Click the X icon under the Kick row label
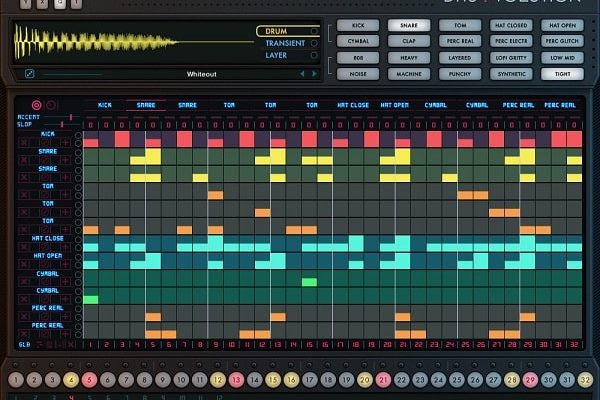This screenshot has height=400, width=600. point(23,143)
